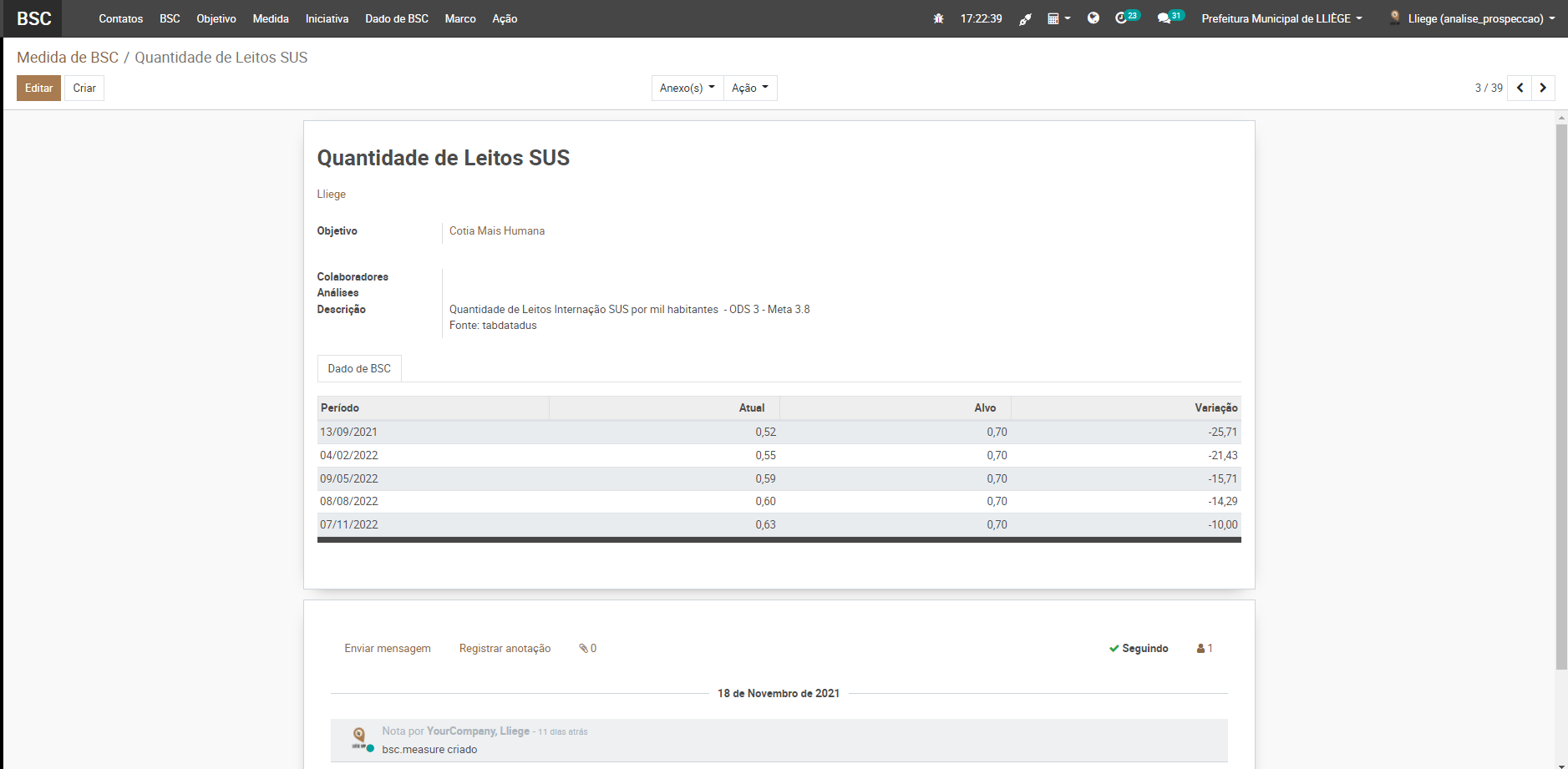Image resolution: width=1568 pixels, height=769 pixels.
Task: Go to previous record arrow
Action: tap(1520, 88)
